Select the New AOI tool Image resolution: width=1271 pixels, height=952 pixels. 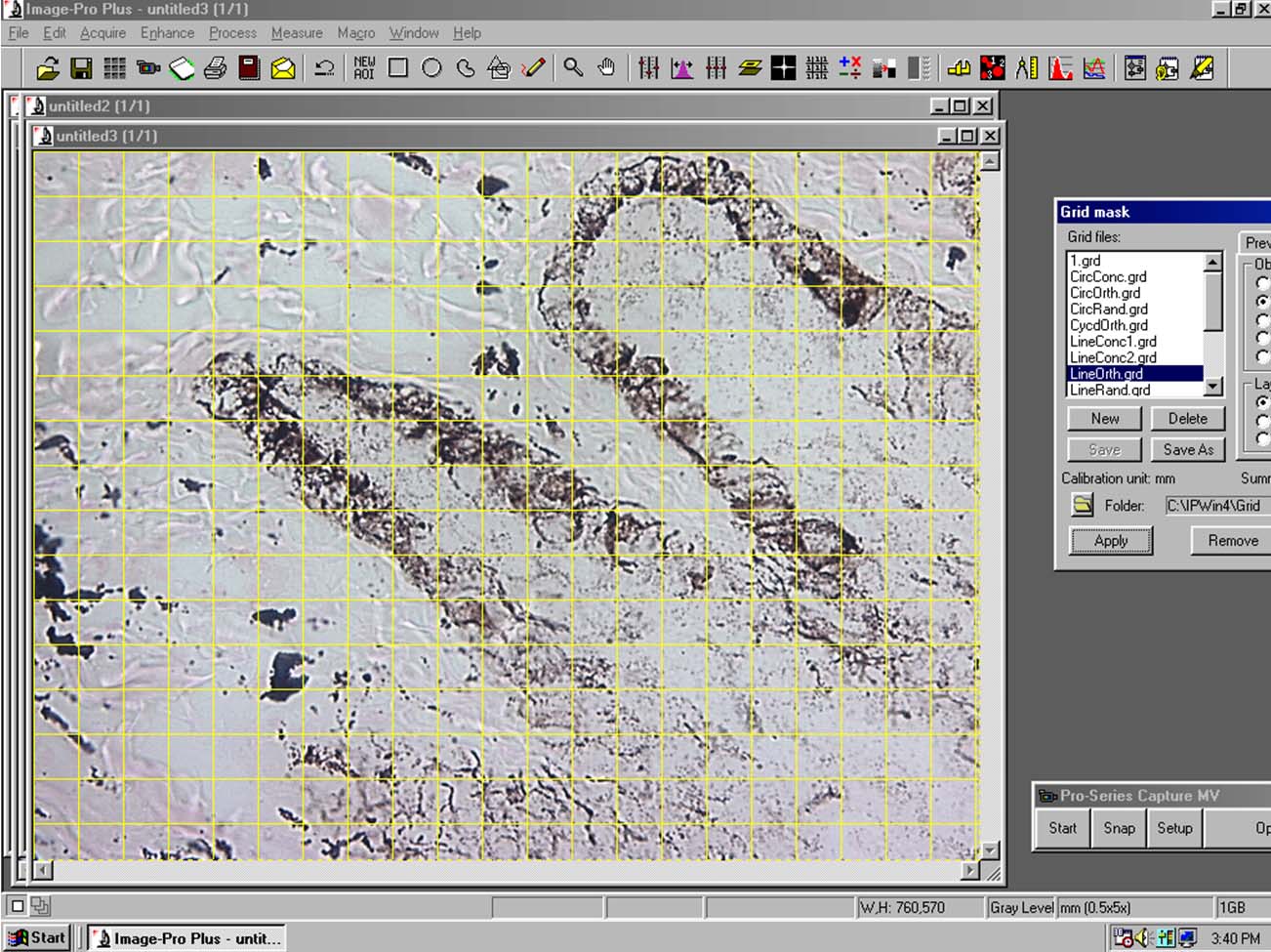click(364, 68)
